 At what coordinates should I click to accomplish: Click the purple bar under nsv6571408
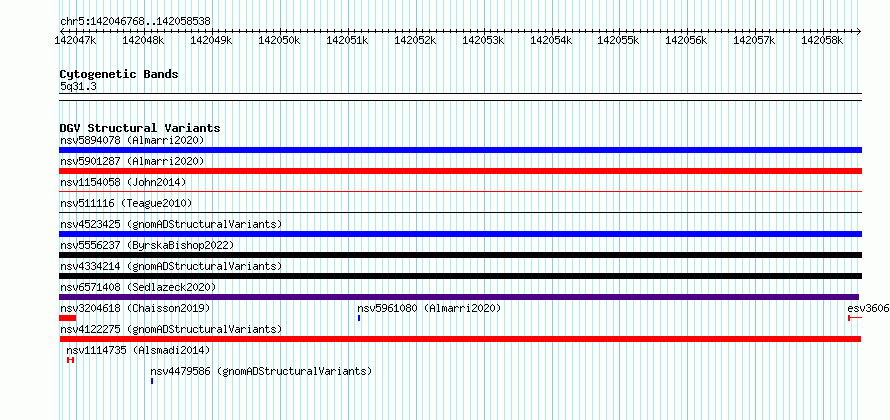pos(459,297)
